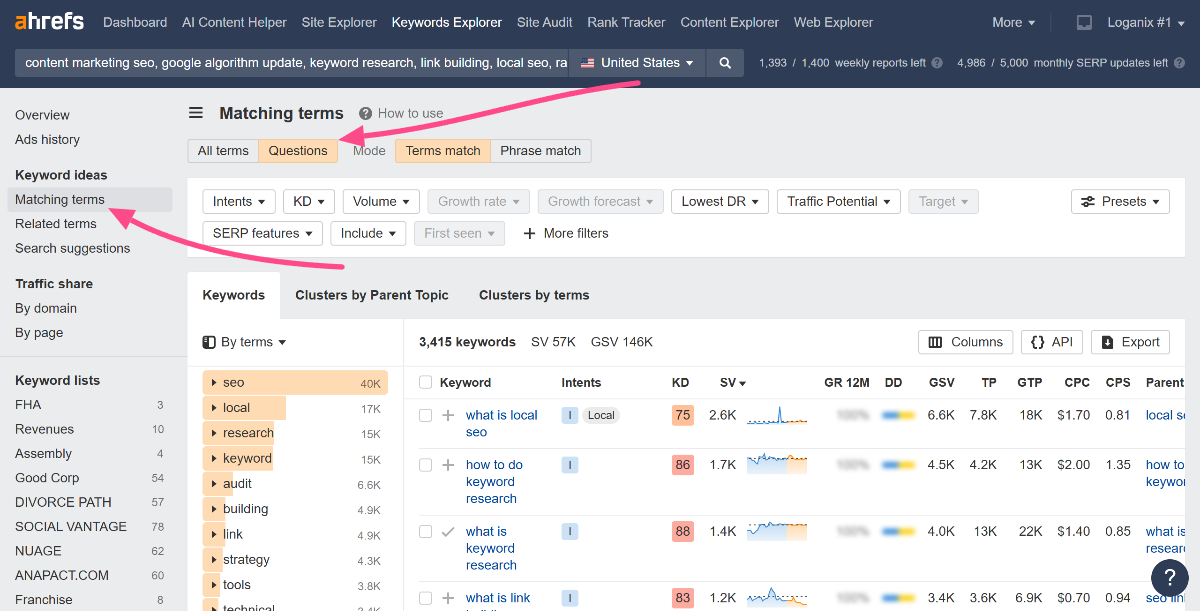This screenshot has width=1200, height=611.
Task: Open Rank Tracker
Action: 627,22
